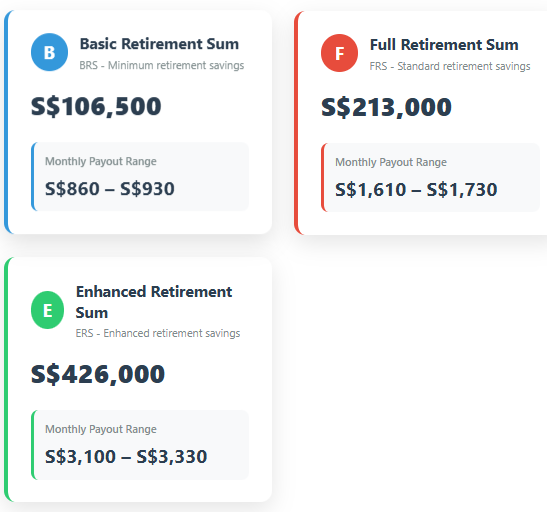
Task: Click the ERS enhanced retirement savings subtitle
Action: pyautogui.click(x=158, y=333)
